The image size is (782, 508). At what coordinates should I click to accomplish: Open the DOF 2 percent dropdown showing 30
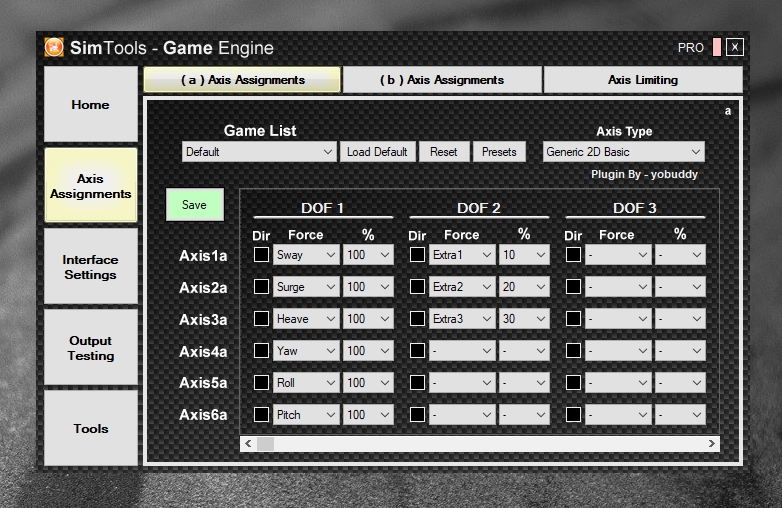click(524, 319)
